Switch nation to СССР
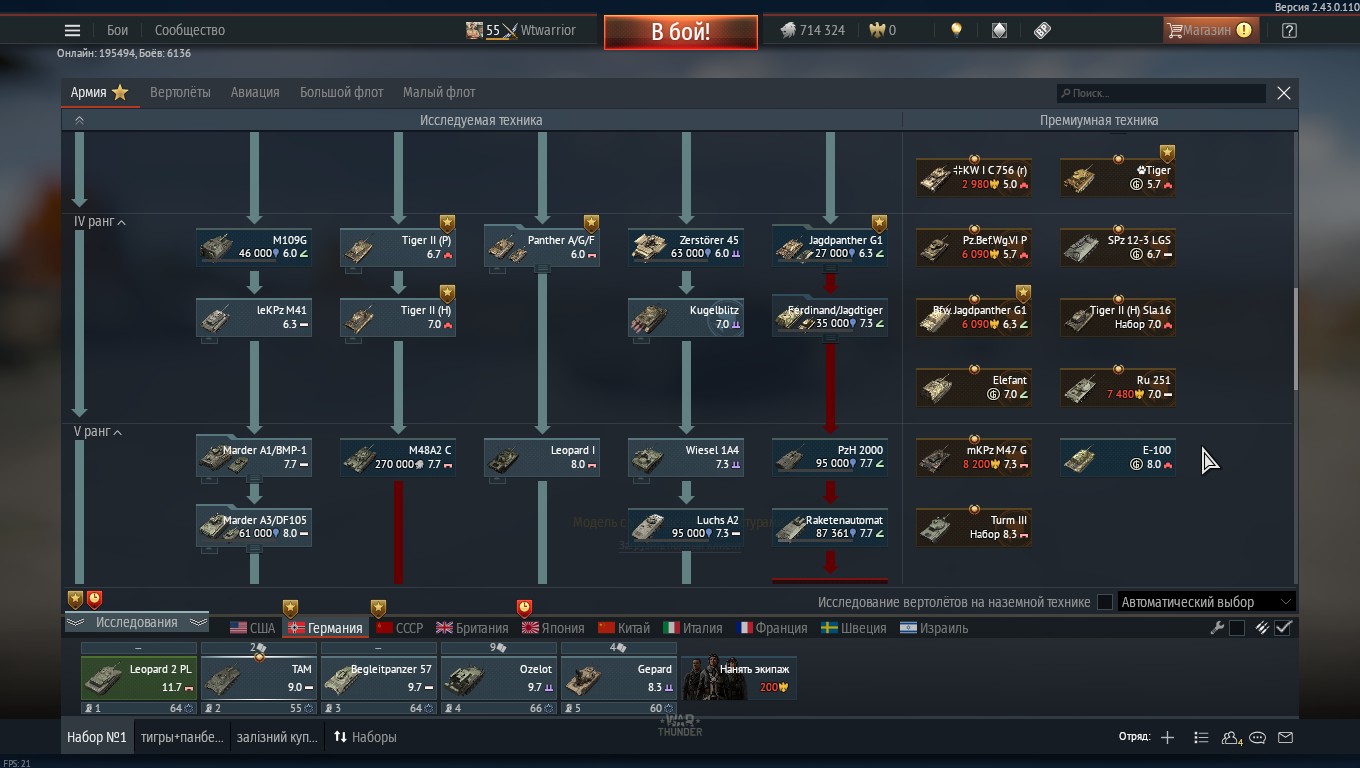The width and height of the screenshot is (1360, 768). (399, 628)
